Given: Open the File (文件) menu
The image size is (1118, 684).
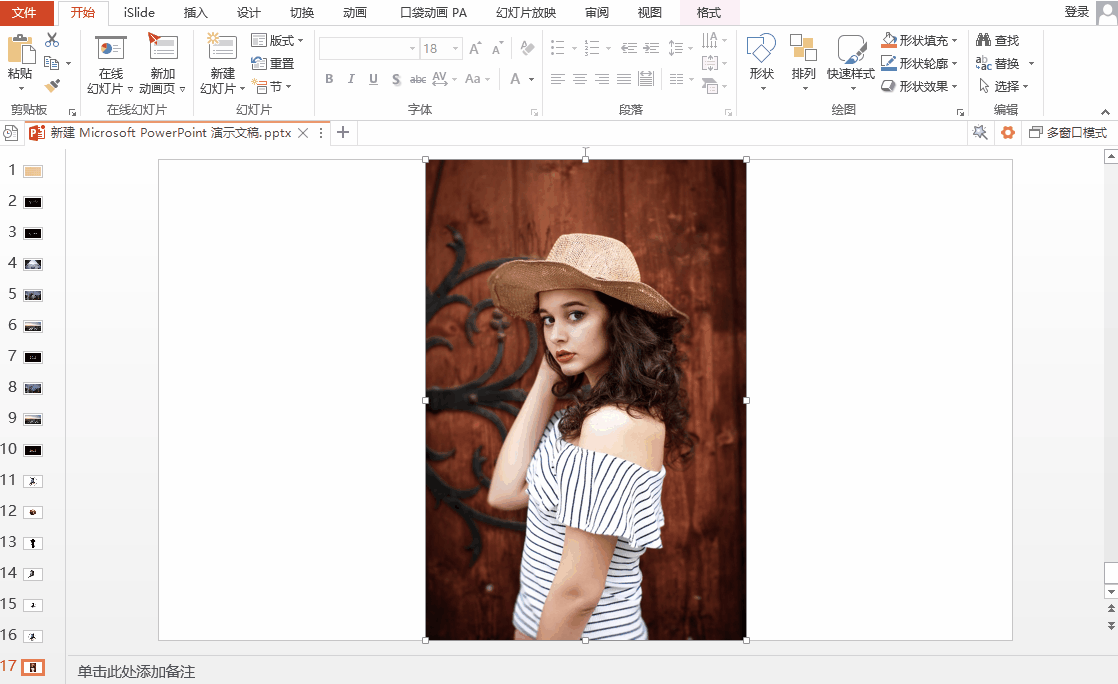Looking at the screenshot, I should 26,13.
